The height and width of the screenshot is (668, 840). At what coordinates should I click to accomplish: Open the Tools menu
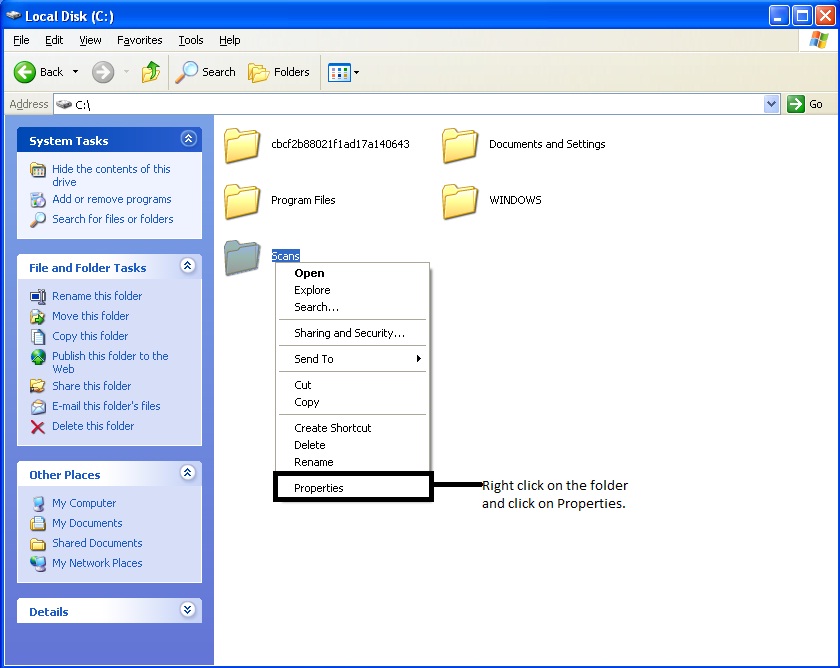pyautogui.click(x=190, y=40)
